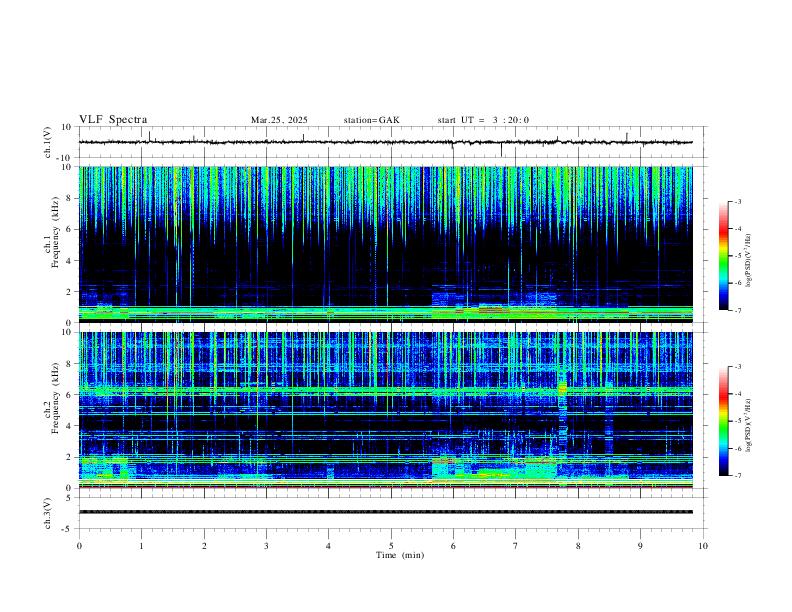Click the "-7" label on the ch.1 color bar
Image resolution: width=792 pixels, height=612 pixels.
737,310
